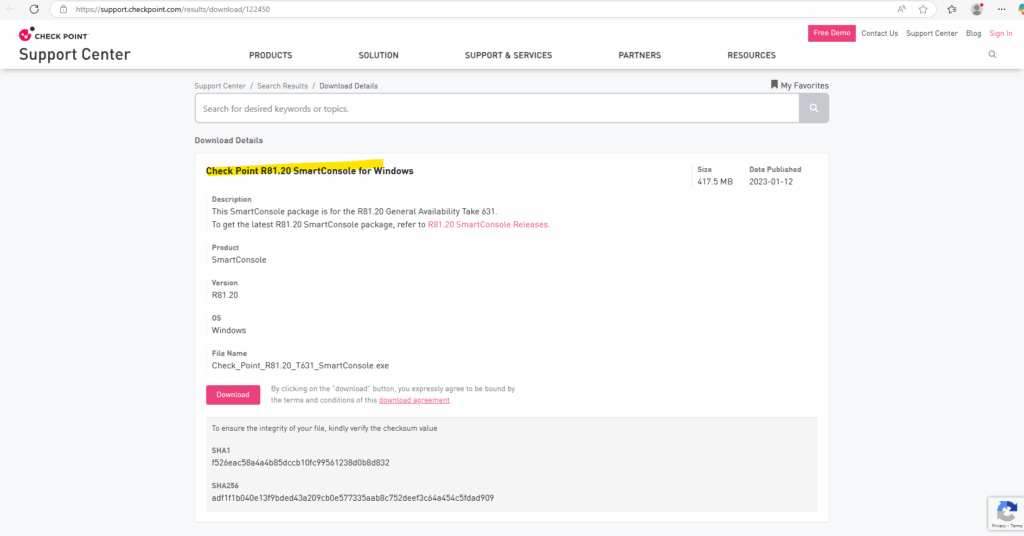Add page to favorites with star icon

tap(923, 9)
